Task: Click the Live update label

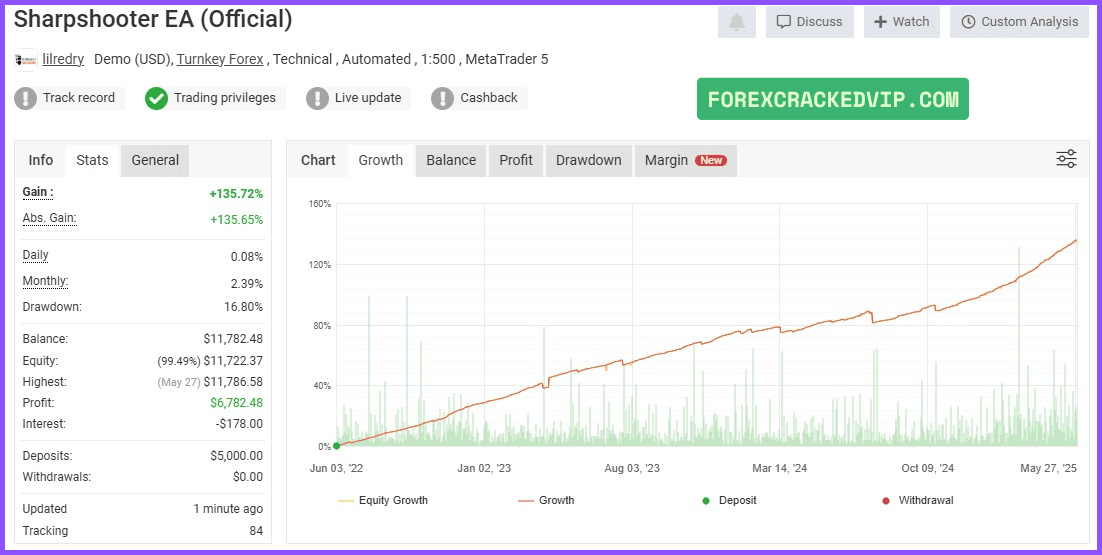Action: click(x=368, y=98)
